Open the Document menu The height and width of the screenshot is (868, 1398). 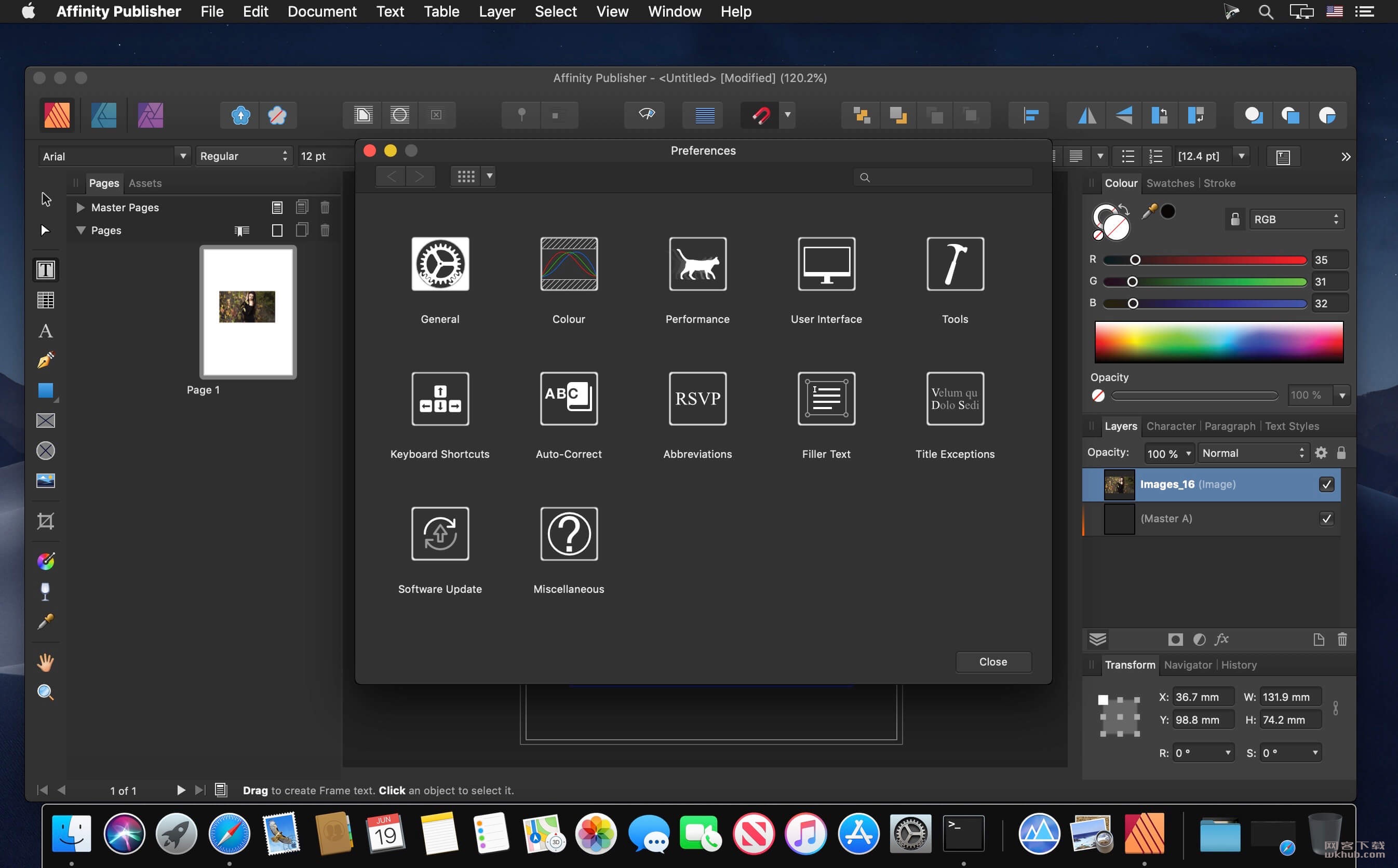click(321, 11)
